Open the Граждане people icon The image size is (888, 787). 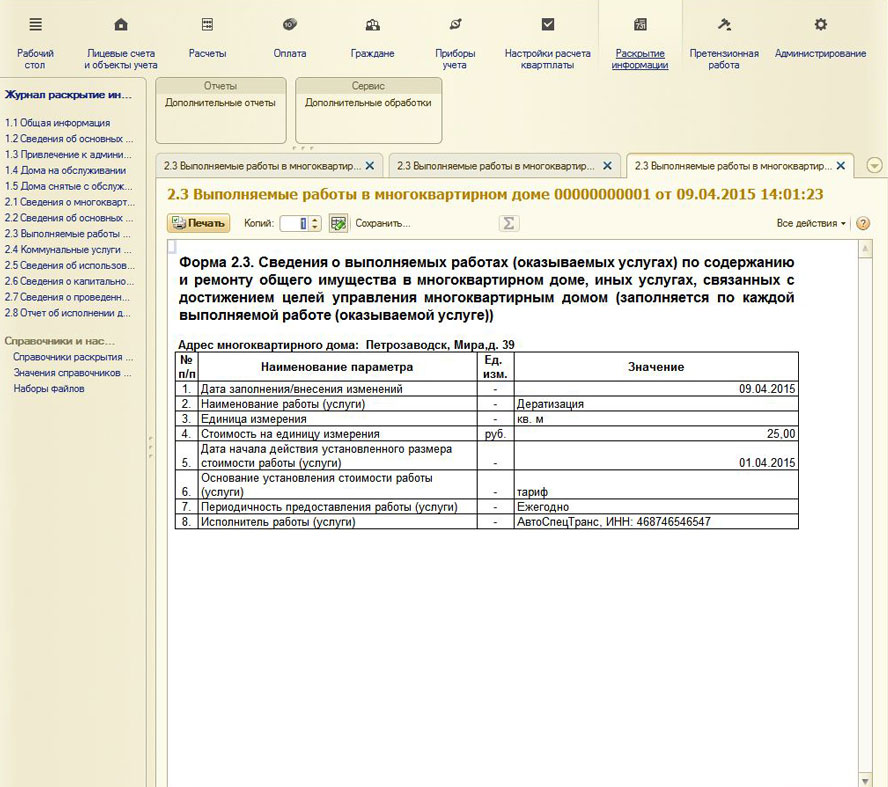pyautogui.click(x=372, y=24)
